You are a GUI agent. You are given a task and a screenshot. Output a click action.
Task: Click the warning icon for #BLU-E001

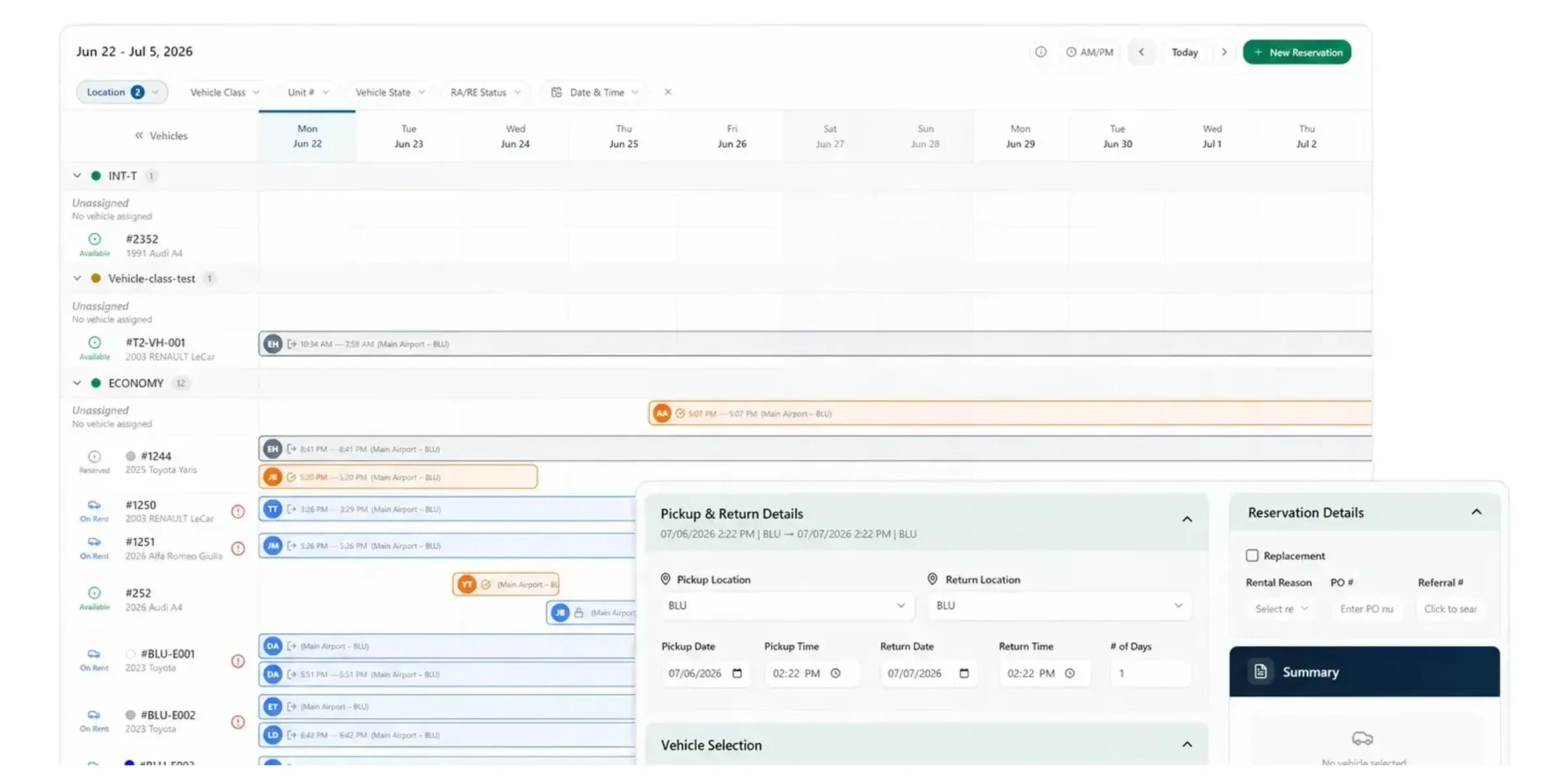coord(238,661)
